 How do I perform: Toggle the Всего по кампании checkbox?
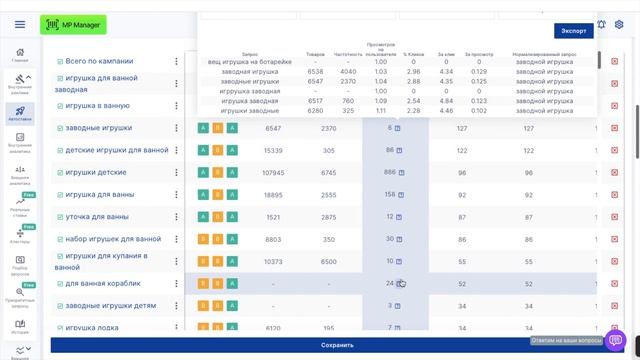[60, 62]
